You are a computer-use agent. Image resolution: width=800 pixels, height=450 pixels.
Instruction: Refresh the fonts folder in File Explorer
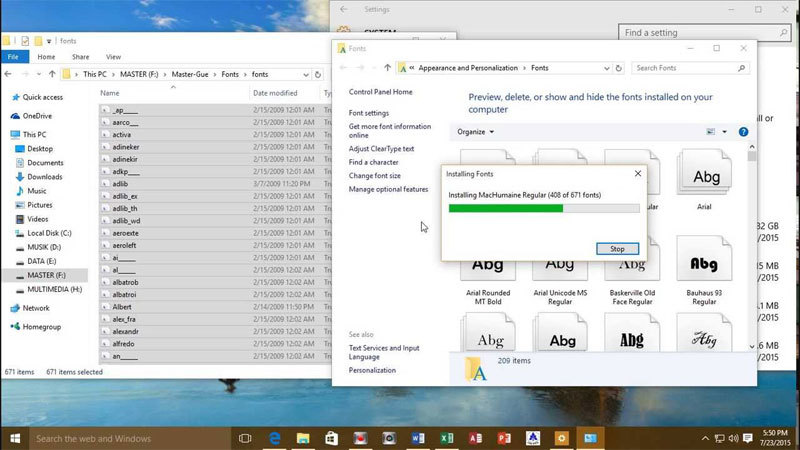coord(316,74)
